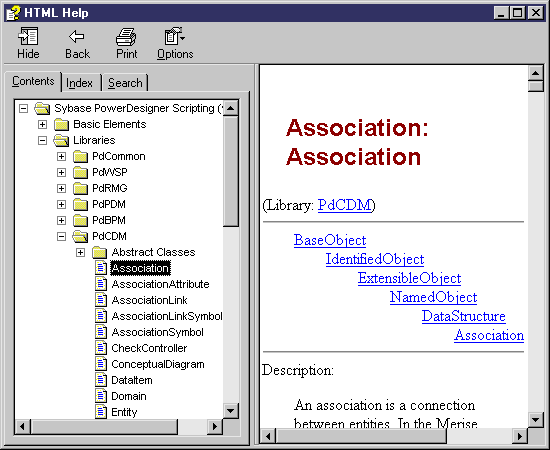Switch to the Search tab

tap(125, 83)
